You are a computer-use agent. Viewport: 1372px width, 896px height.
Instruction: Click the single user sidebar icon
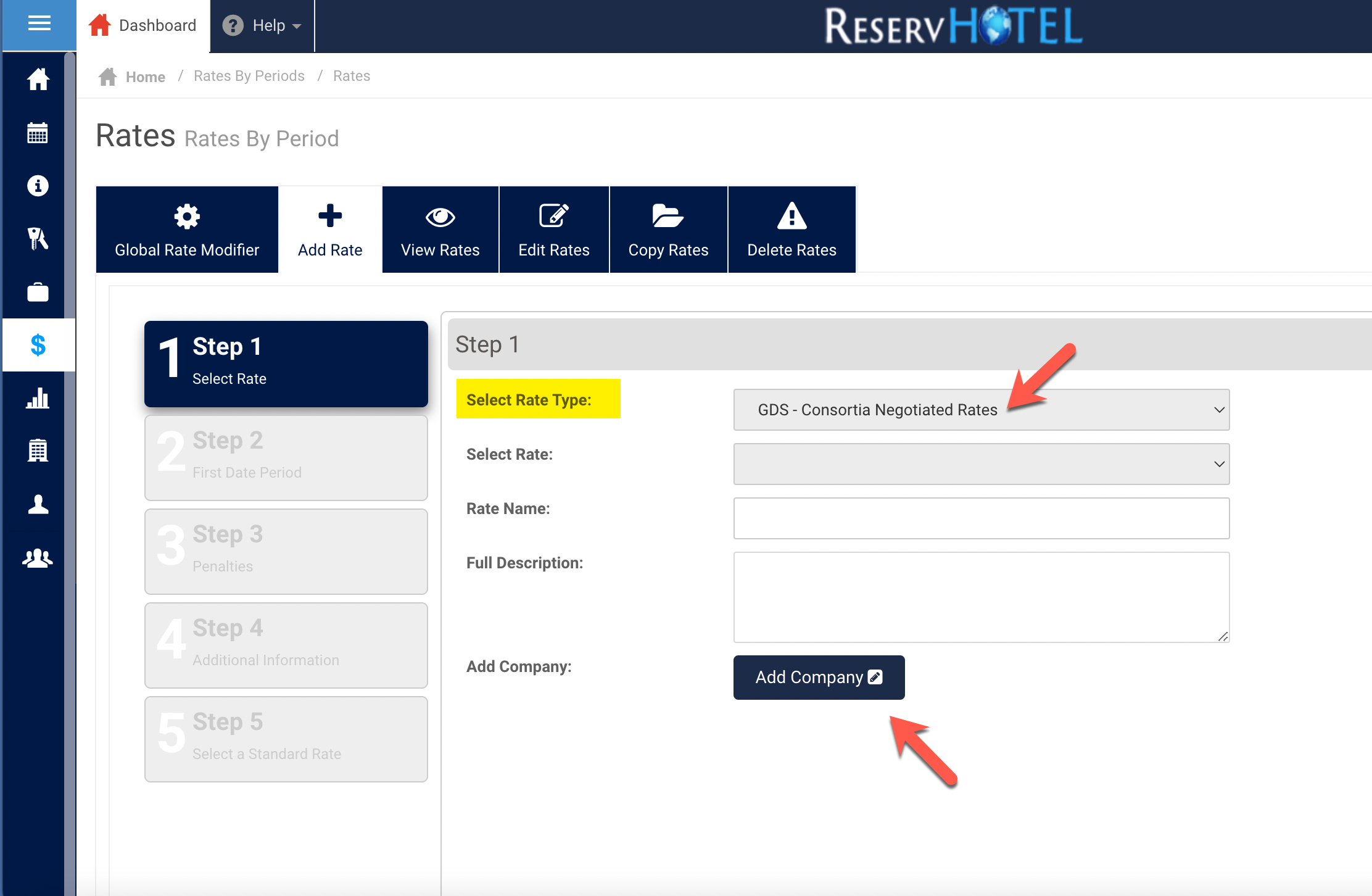[38, 504]
